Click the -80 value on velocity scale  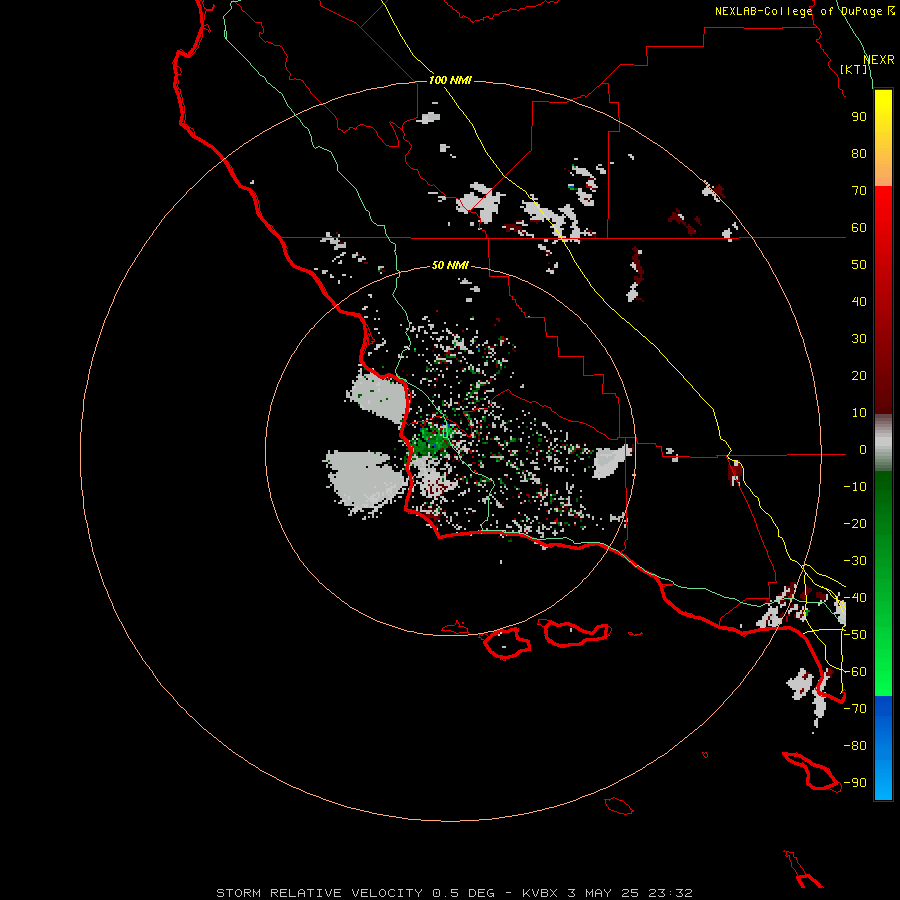click(855, 746)
